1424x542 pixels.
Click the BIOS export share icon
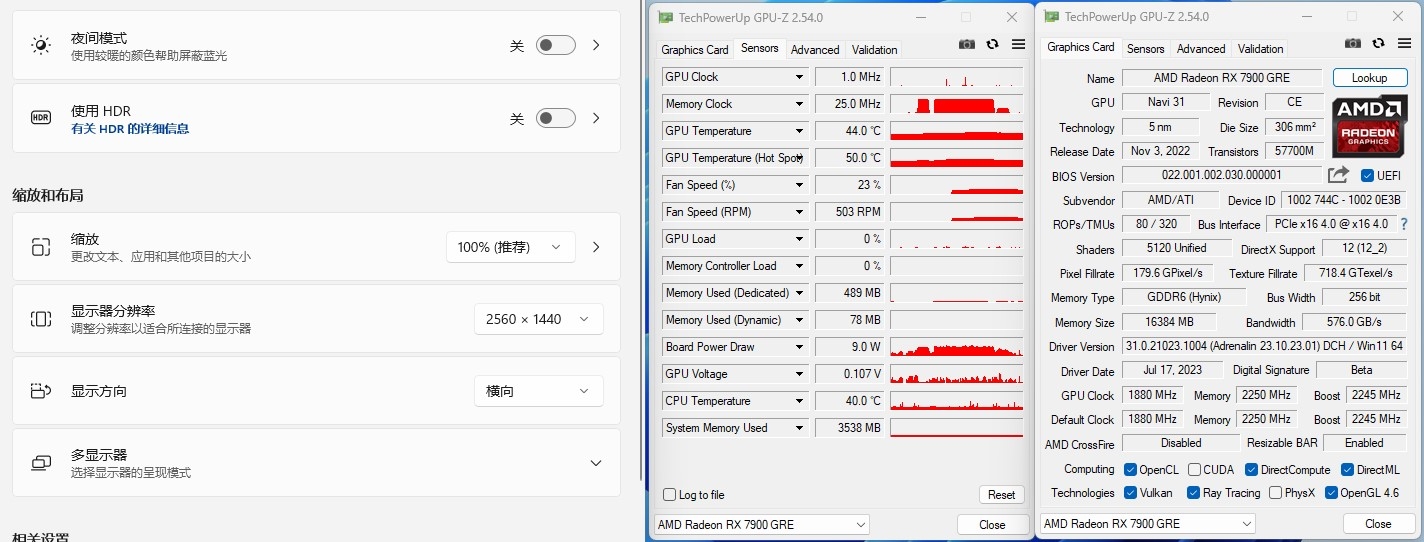tap(1338, 175)
